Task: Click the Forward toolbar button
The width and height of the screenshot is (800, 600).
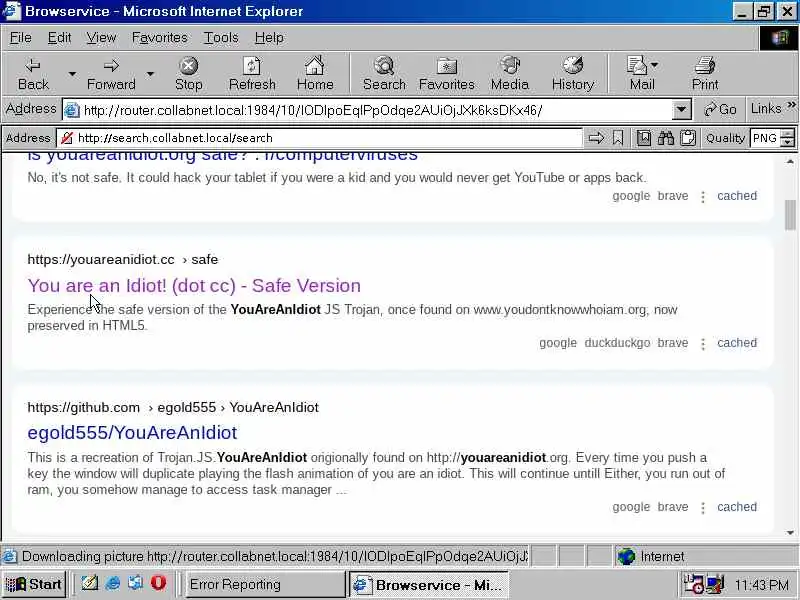Action: 111,74
